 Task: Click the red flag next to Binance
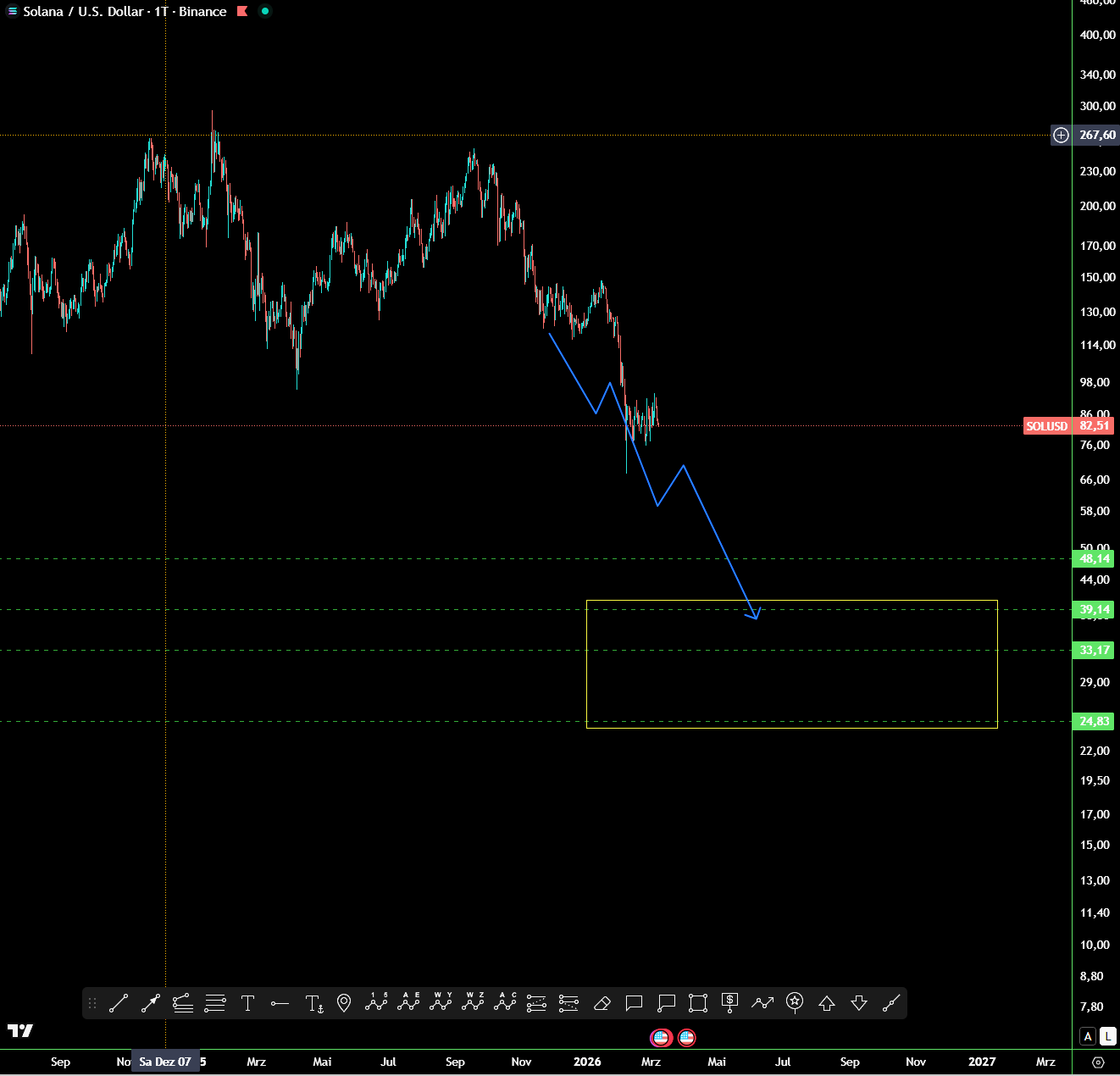(x=242, y=12)
